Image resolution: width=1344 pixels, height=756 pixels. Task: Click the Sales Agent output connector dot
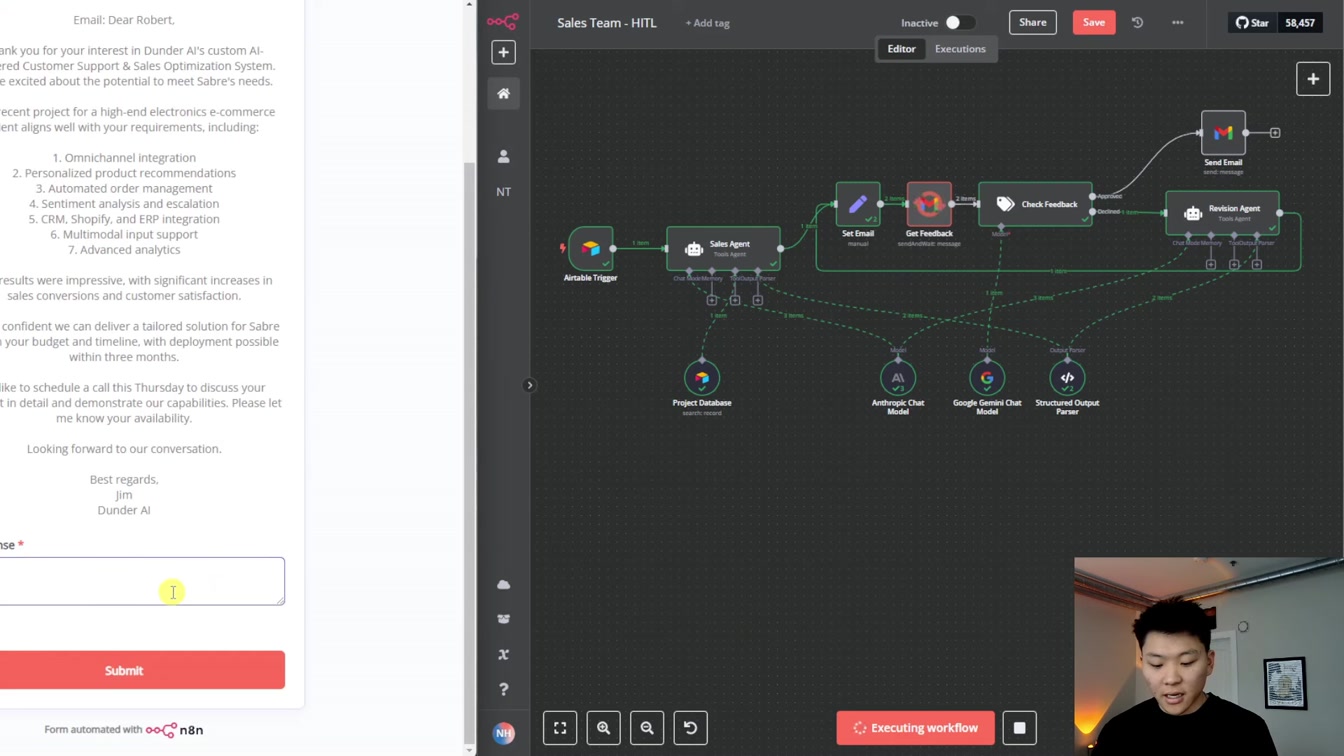tap(781, 248)
